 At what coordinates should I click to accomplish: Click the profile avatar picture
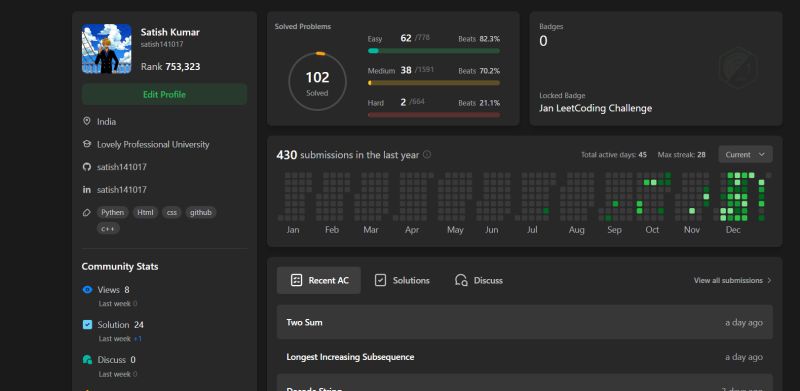coord(107,49)
